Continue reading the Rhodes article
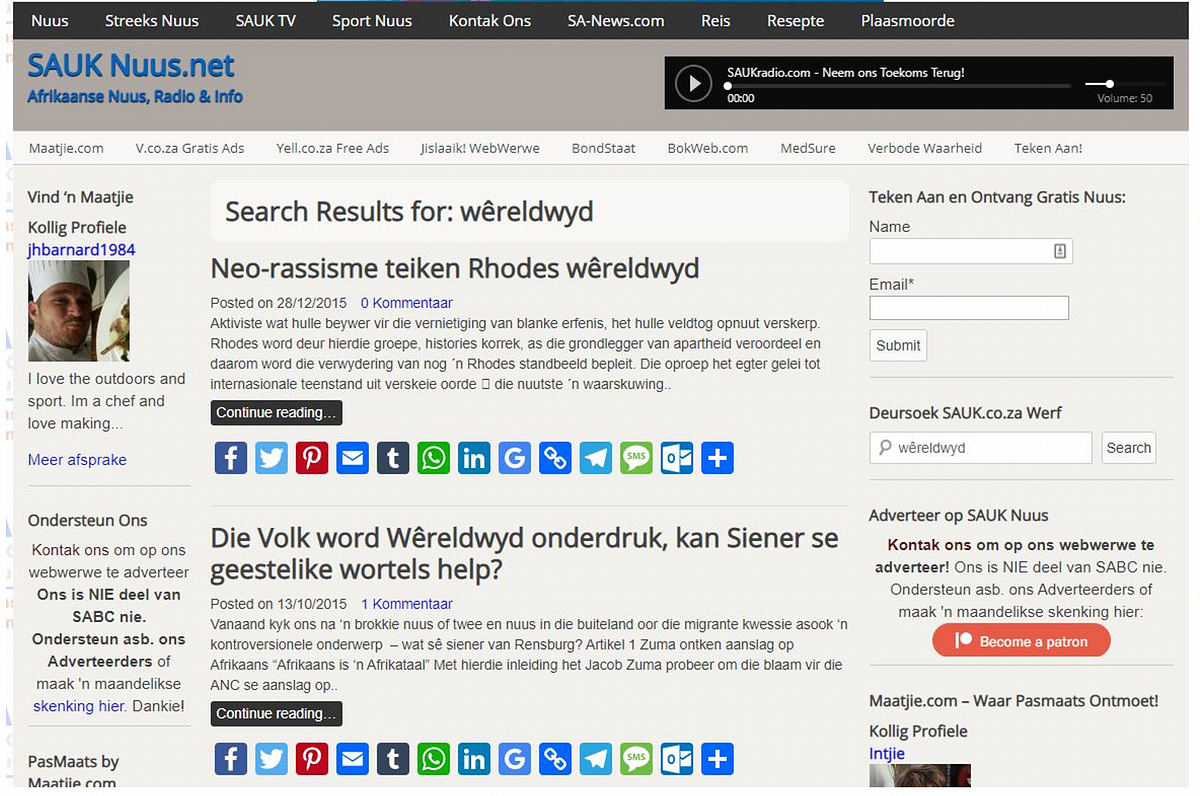 pos(276,413)
